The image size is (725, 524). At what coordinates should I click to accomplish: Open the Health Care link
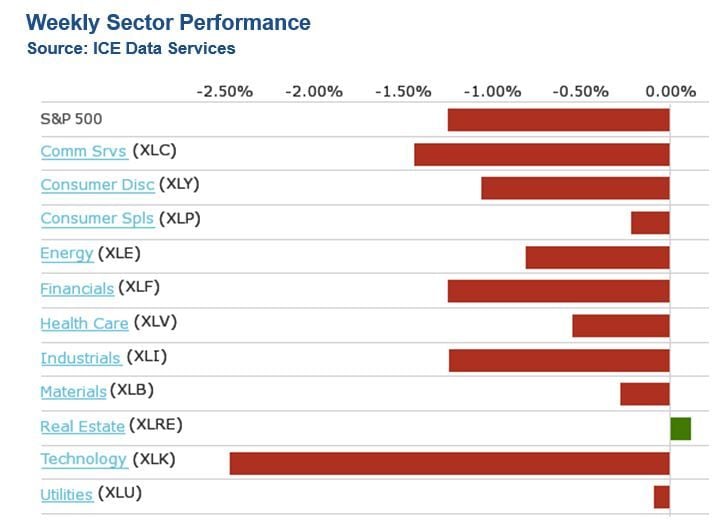pyautogui.click(x=84, y=323)
